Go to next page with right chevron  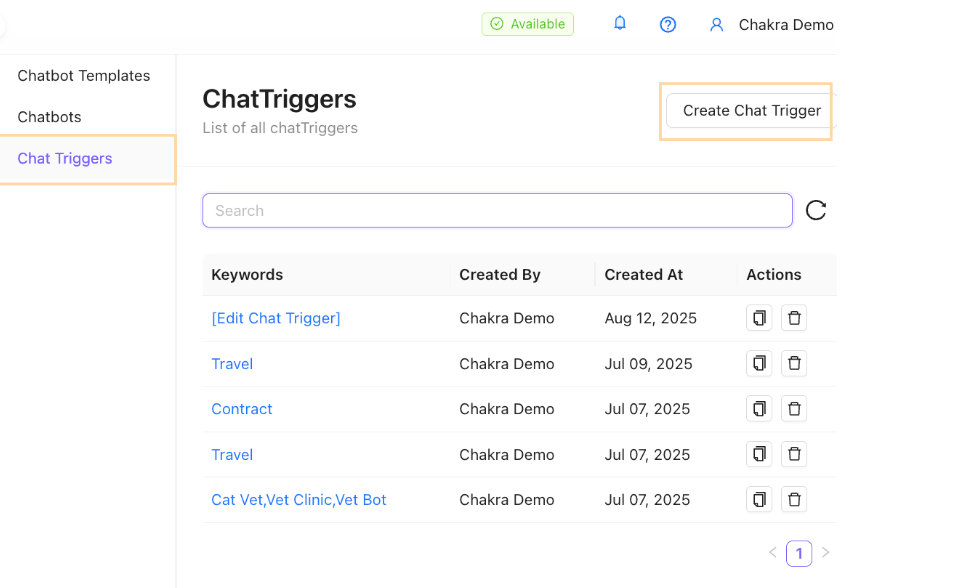[825, 552]
